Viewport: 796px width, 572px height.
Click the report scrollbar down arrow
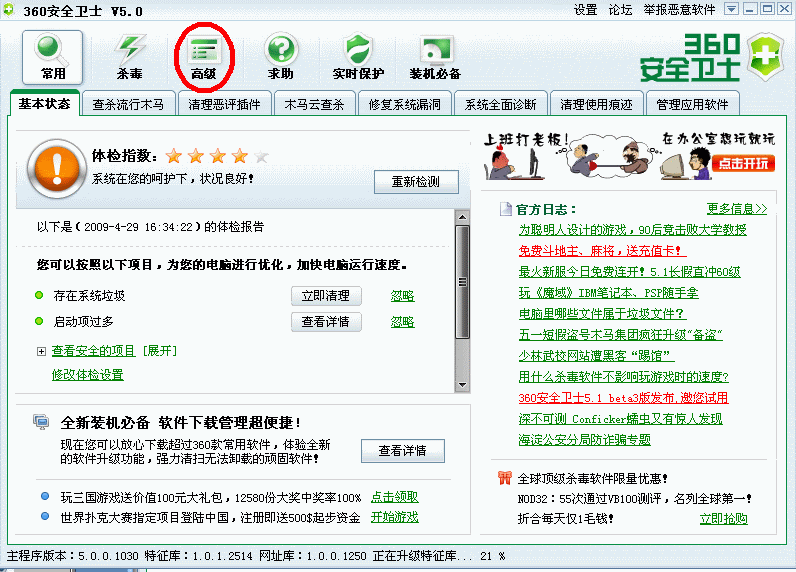tap(461, 385)
